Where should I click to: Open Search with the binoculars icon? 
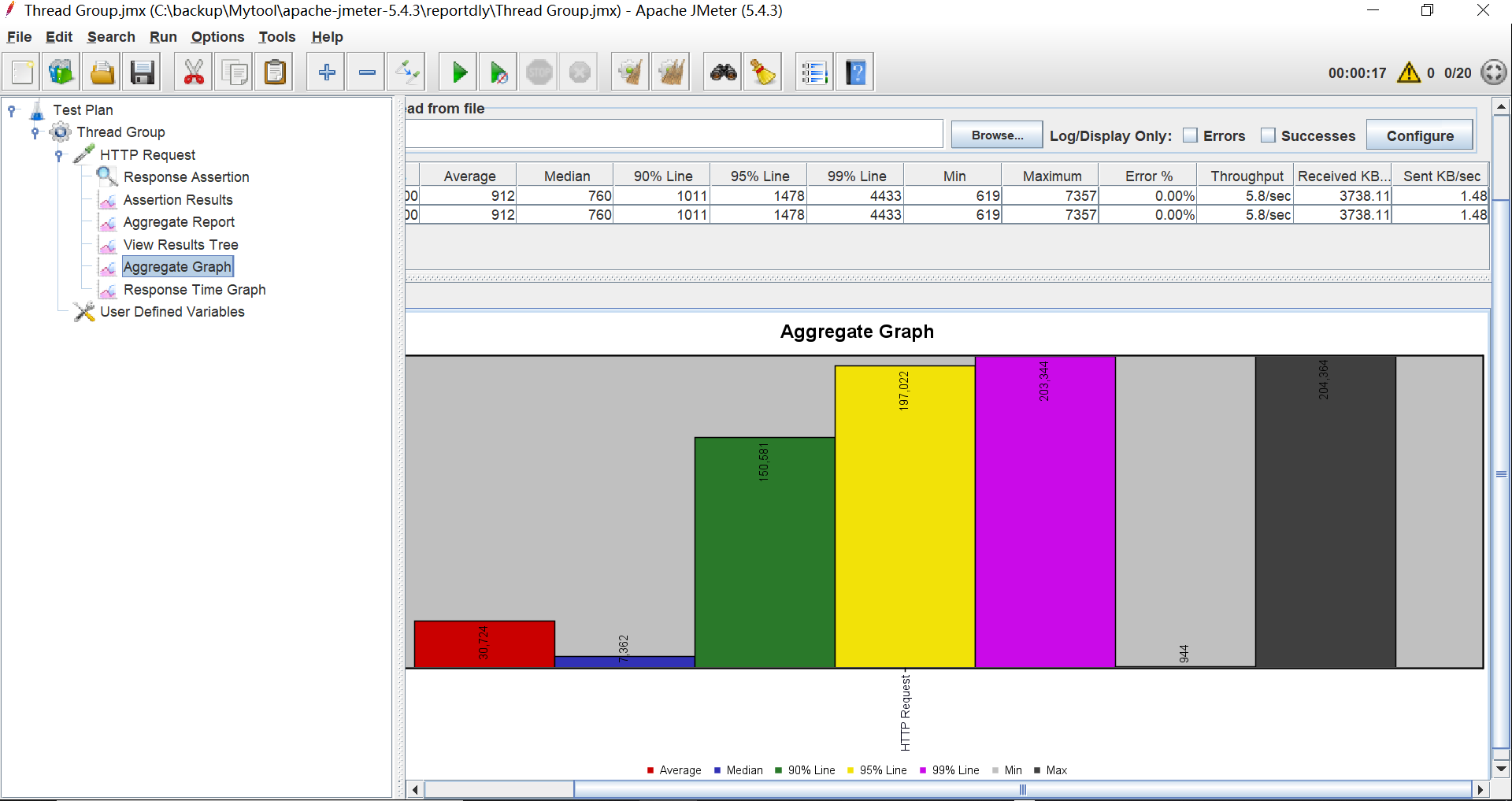[723, 72]
